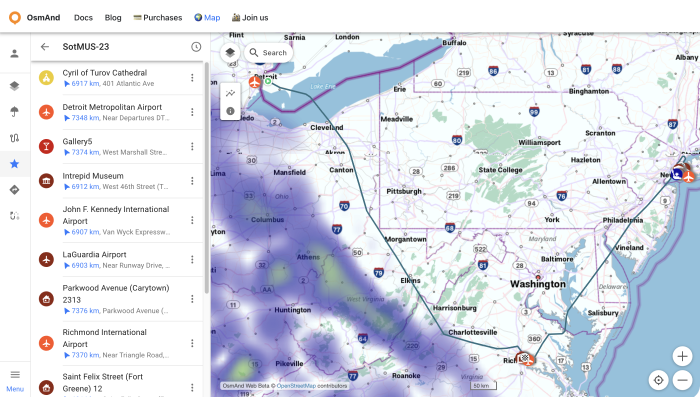
Task: Open the tracks panel in sidebar
Action: pos(14,138)
